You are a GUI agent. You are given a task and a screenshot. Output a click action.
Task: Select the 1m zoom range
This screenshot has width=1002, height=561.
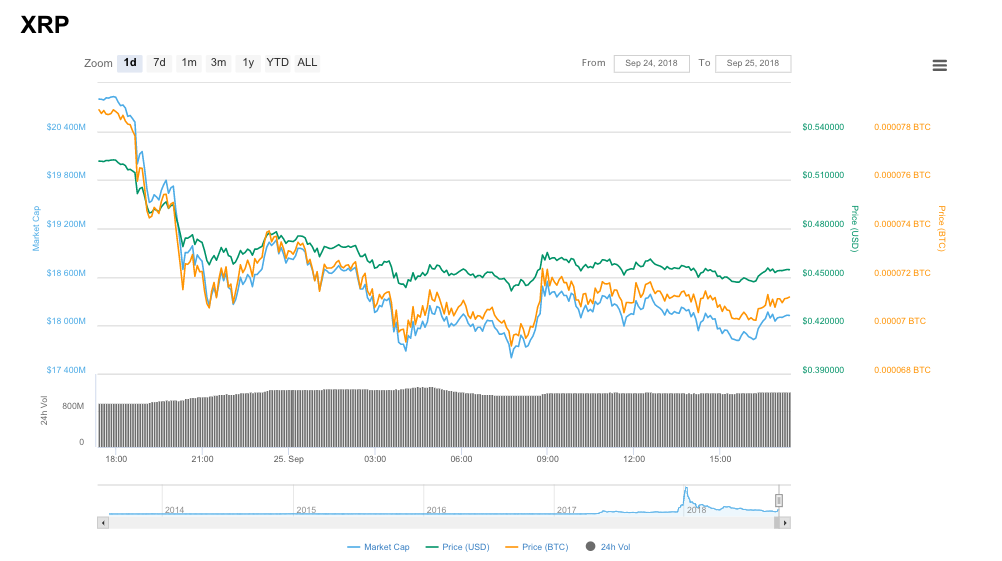tap(189, 63)
